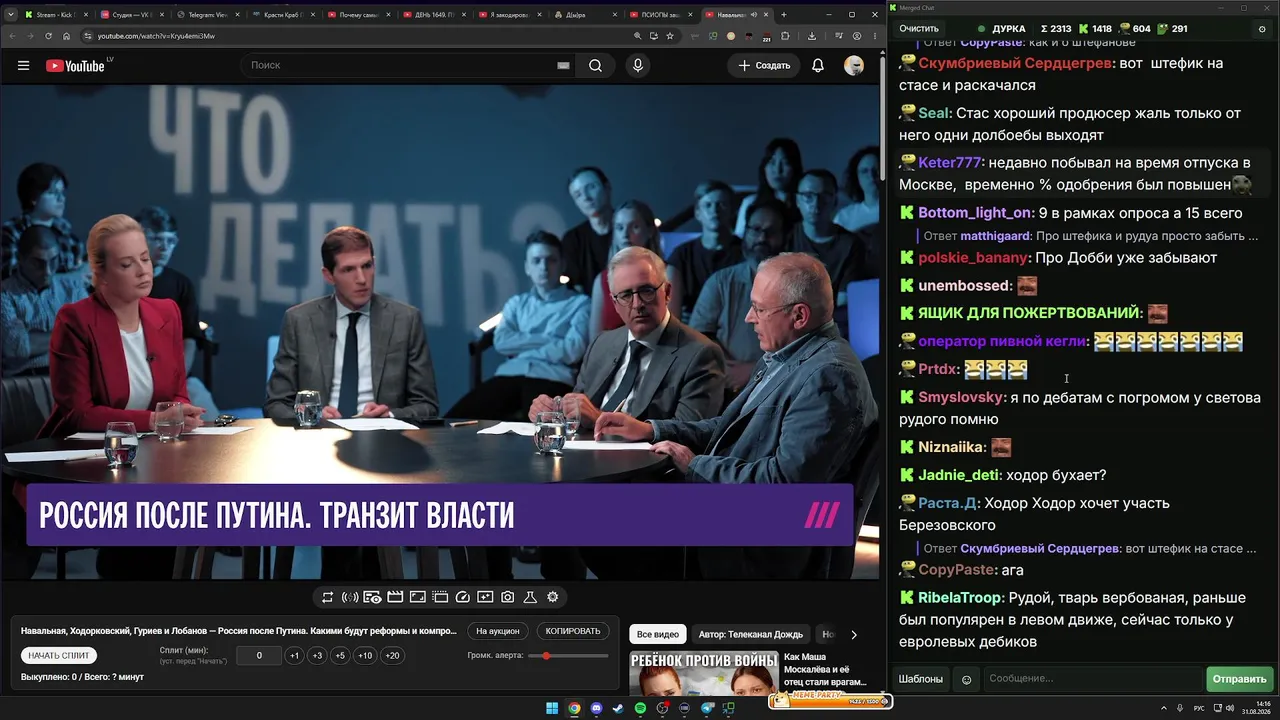The image size is (1280, 720).
Task: Add +10 minutes to split
Action: [x=365, y=656]
